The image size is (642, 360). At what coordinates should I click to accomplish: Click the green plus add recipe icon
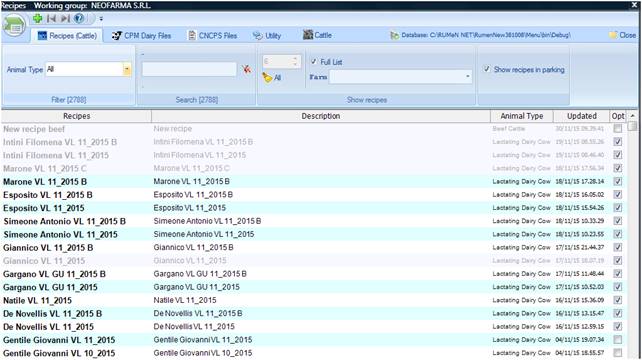tap(38, 18)
